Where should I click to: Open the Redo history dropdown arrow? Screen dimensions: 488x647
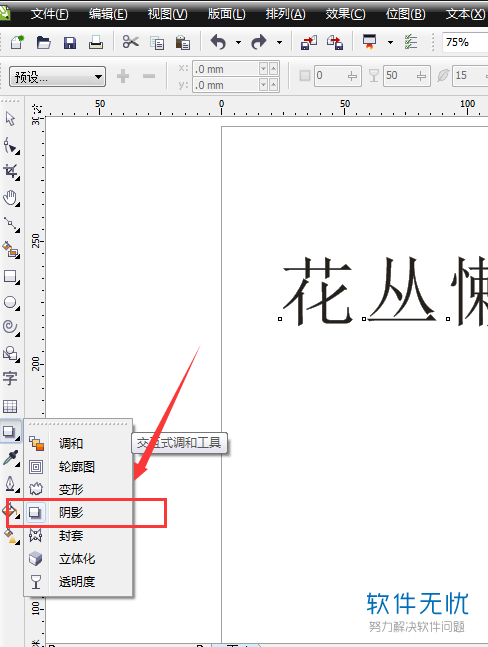click(x=279, y=43)
